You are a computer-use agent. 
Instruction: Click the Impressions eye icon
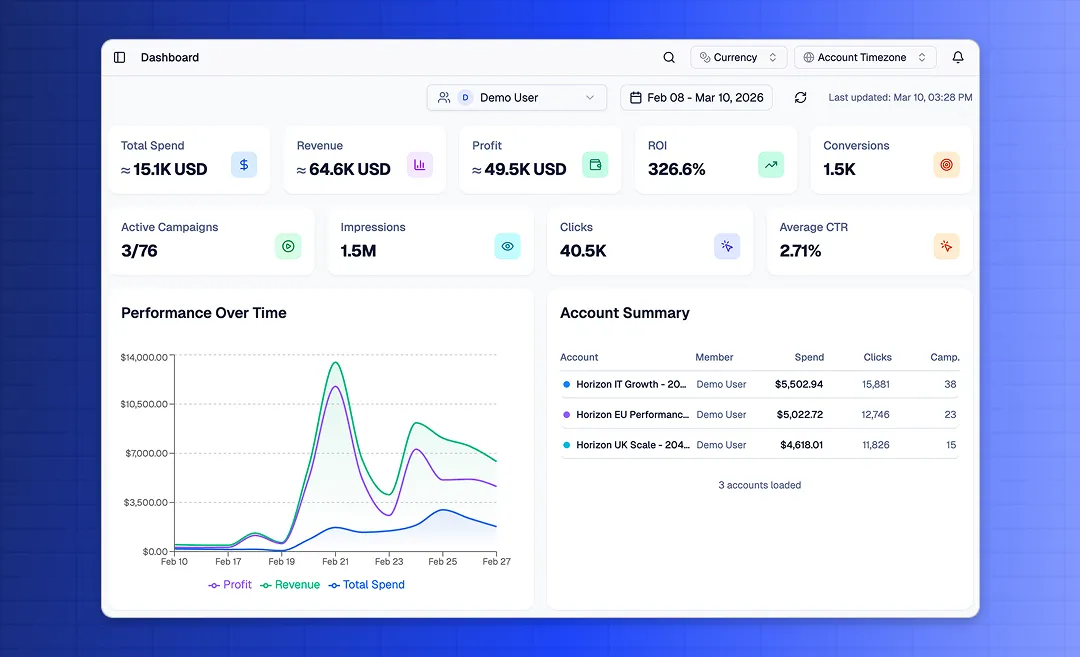coord(507,245)
